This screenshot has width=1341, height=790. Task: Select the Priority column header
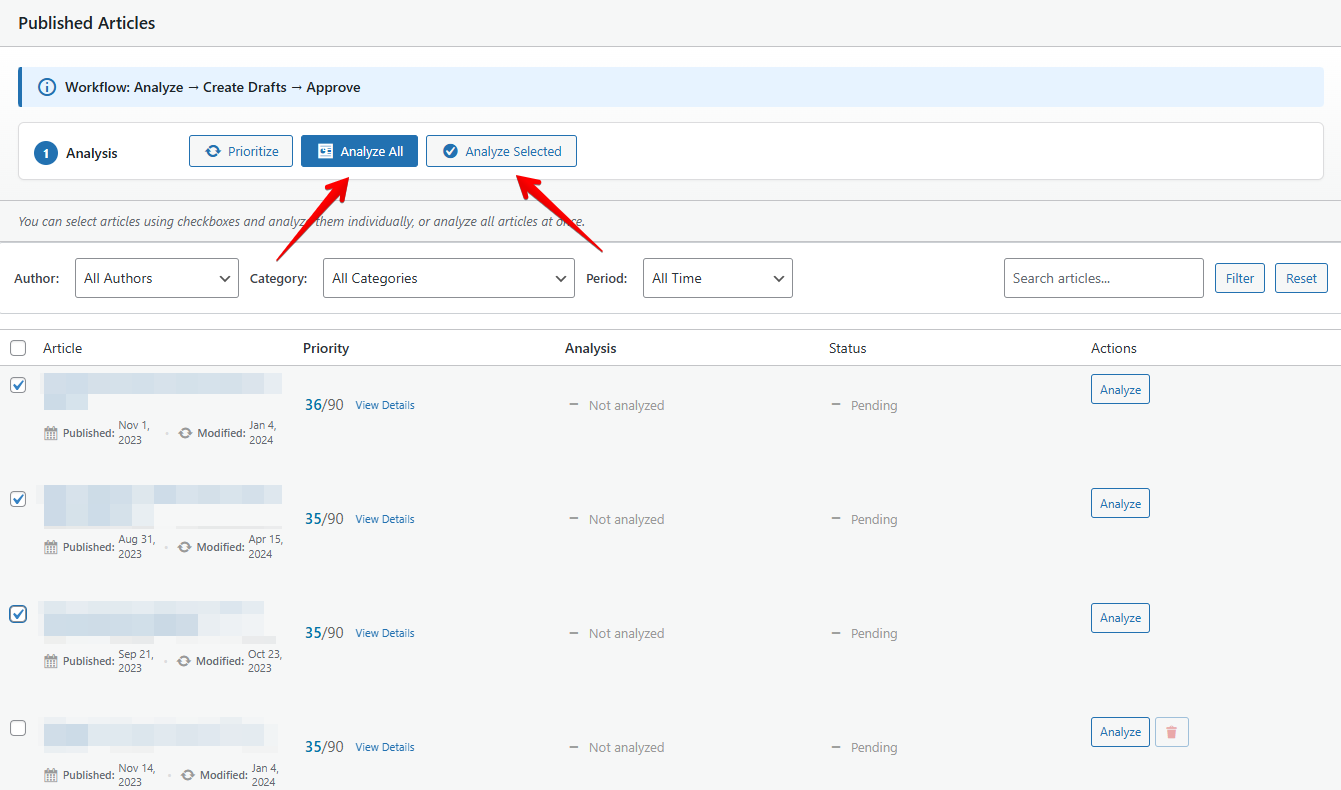(325, 347)
